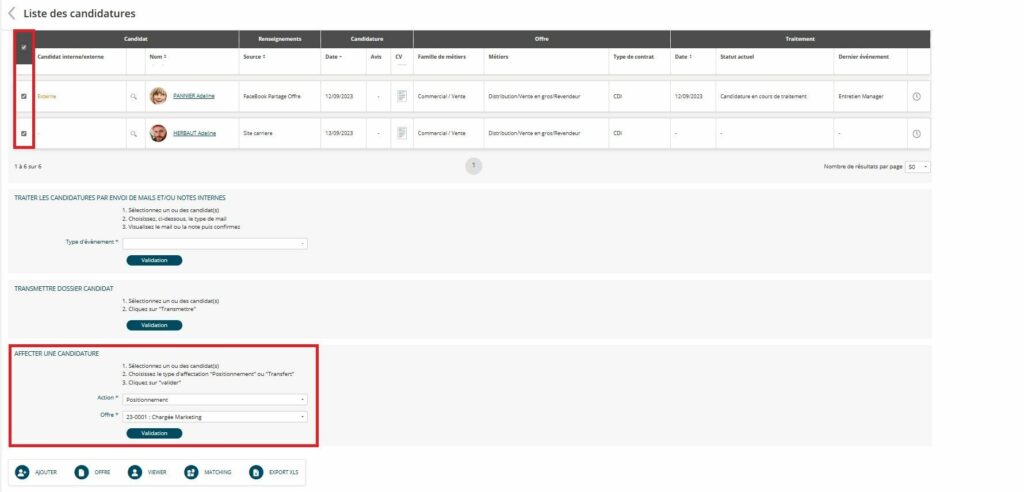1024x492 pixels.
Task: Open the VIEWER icon in bottom toolbar
Action: [x=134, y=472]
